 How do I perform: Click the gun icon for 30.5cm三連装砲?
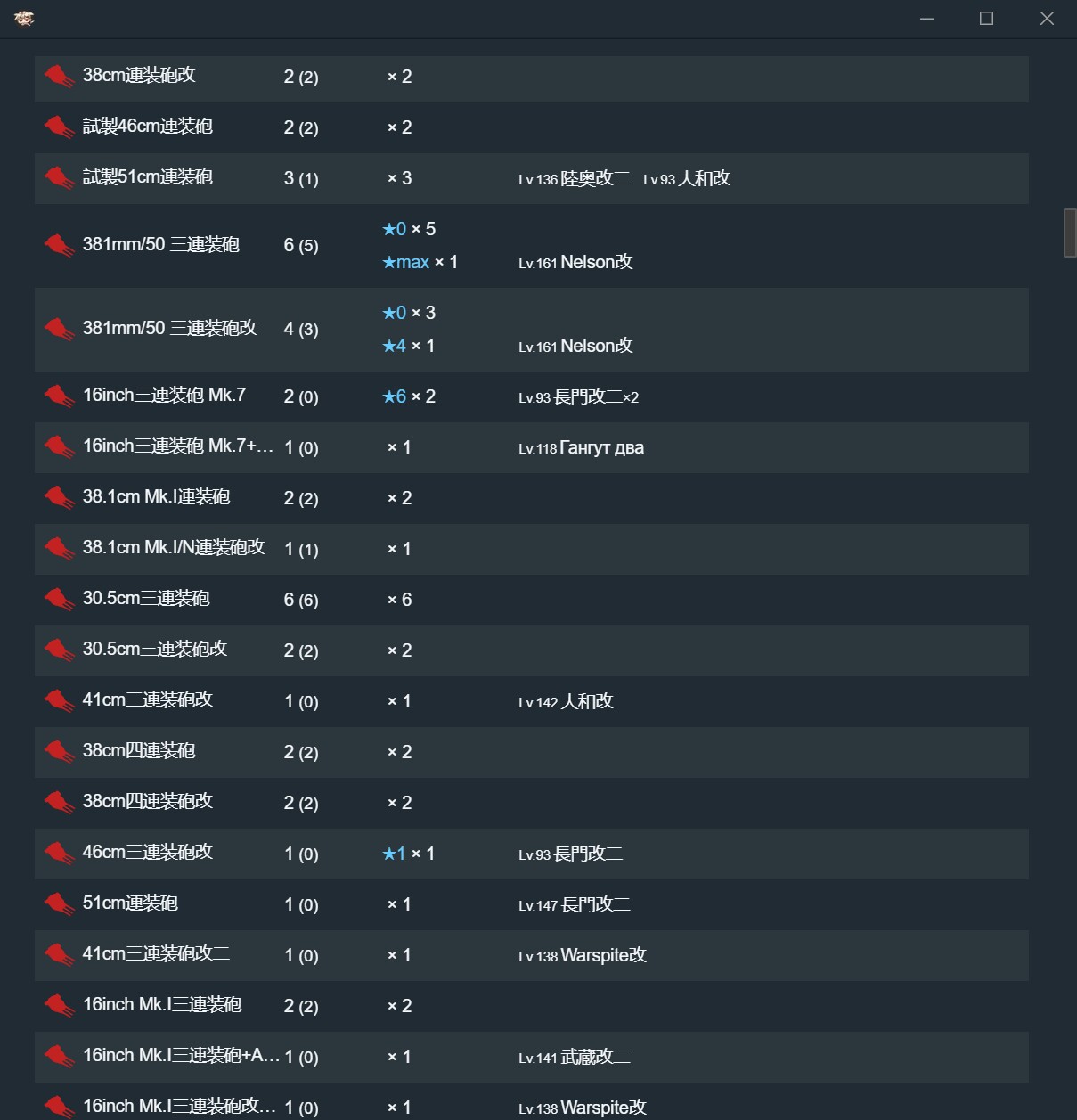point(59,600)
